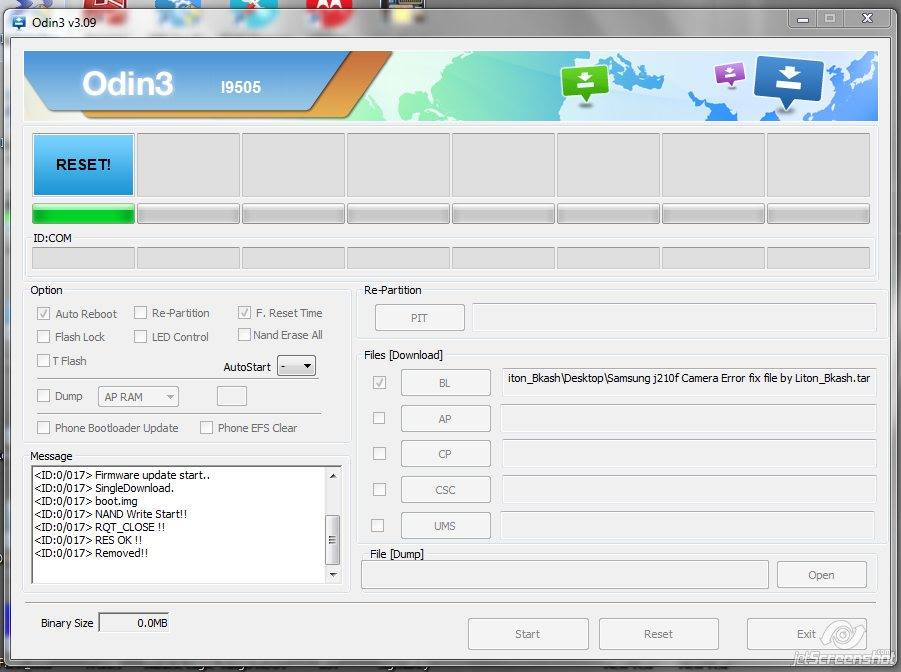Open the AutoStart dropdown
Screen dimensions: 901x672
[296, 366]
